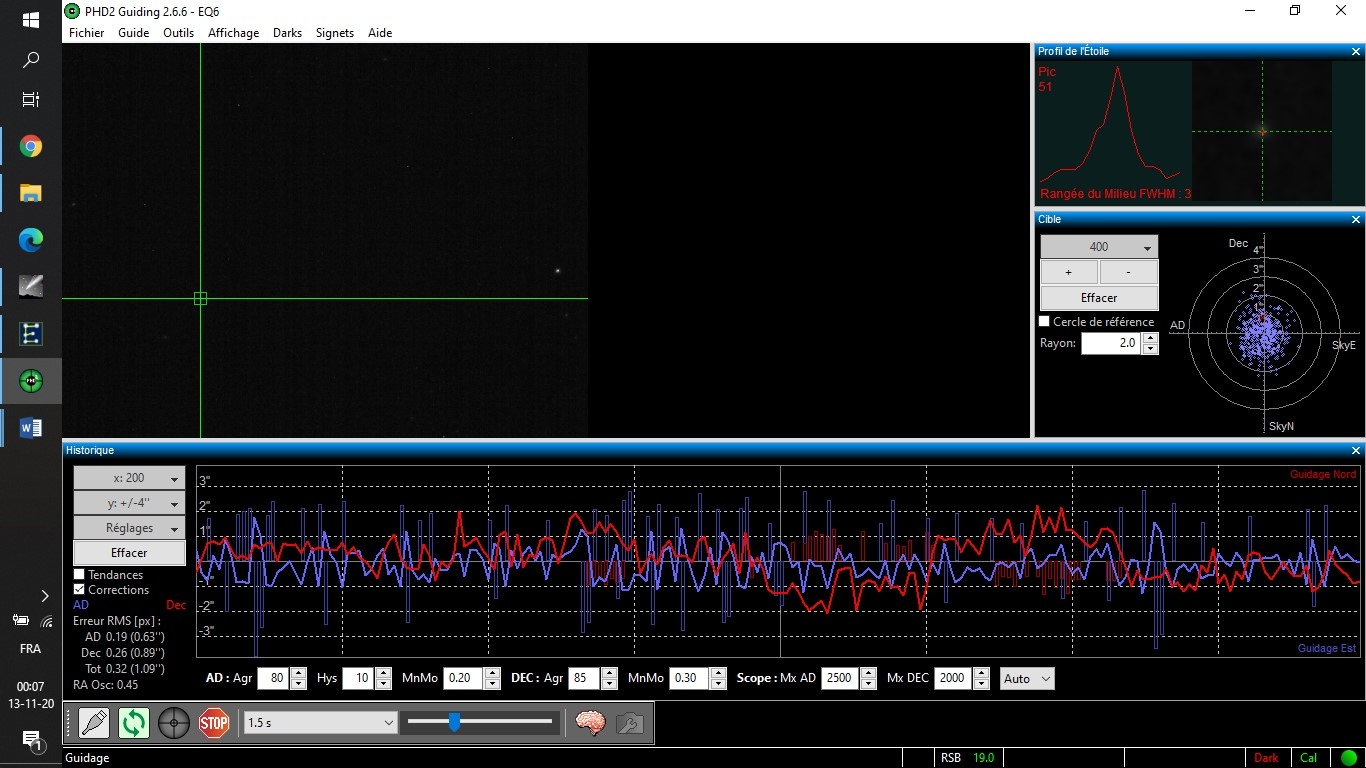Click the green loop exposure icon
The height and width of the screenshot is (768, 1366).
pos(134,722)
